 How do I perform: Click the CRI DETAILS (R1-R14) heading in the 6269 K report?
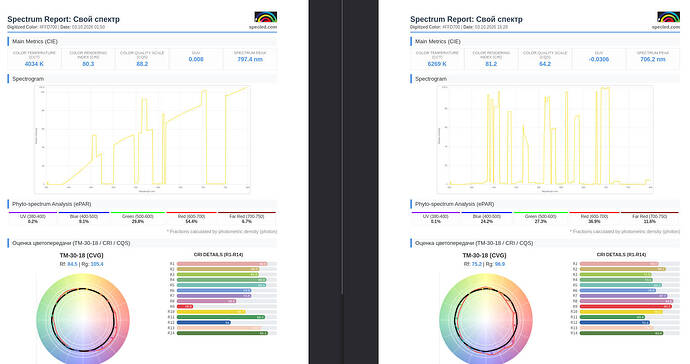(621, 254)
